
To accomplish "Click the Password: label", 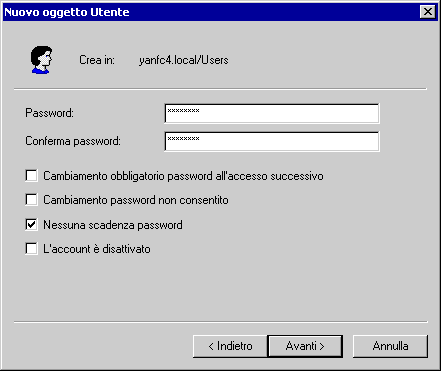I will pos(49,113).
